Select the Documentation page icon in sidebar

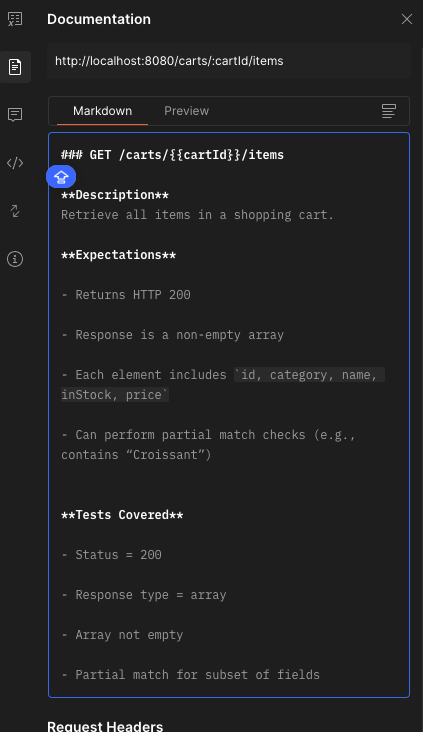coord(15,67)
